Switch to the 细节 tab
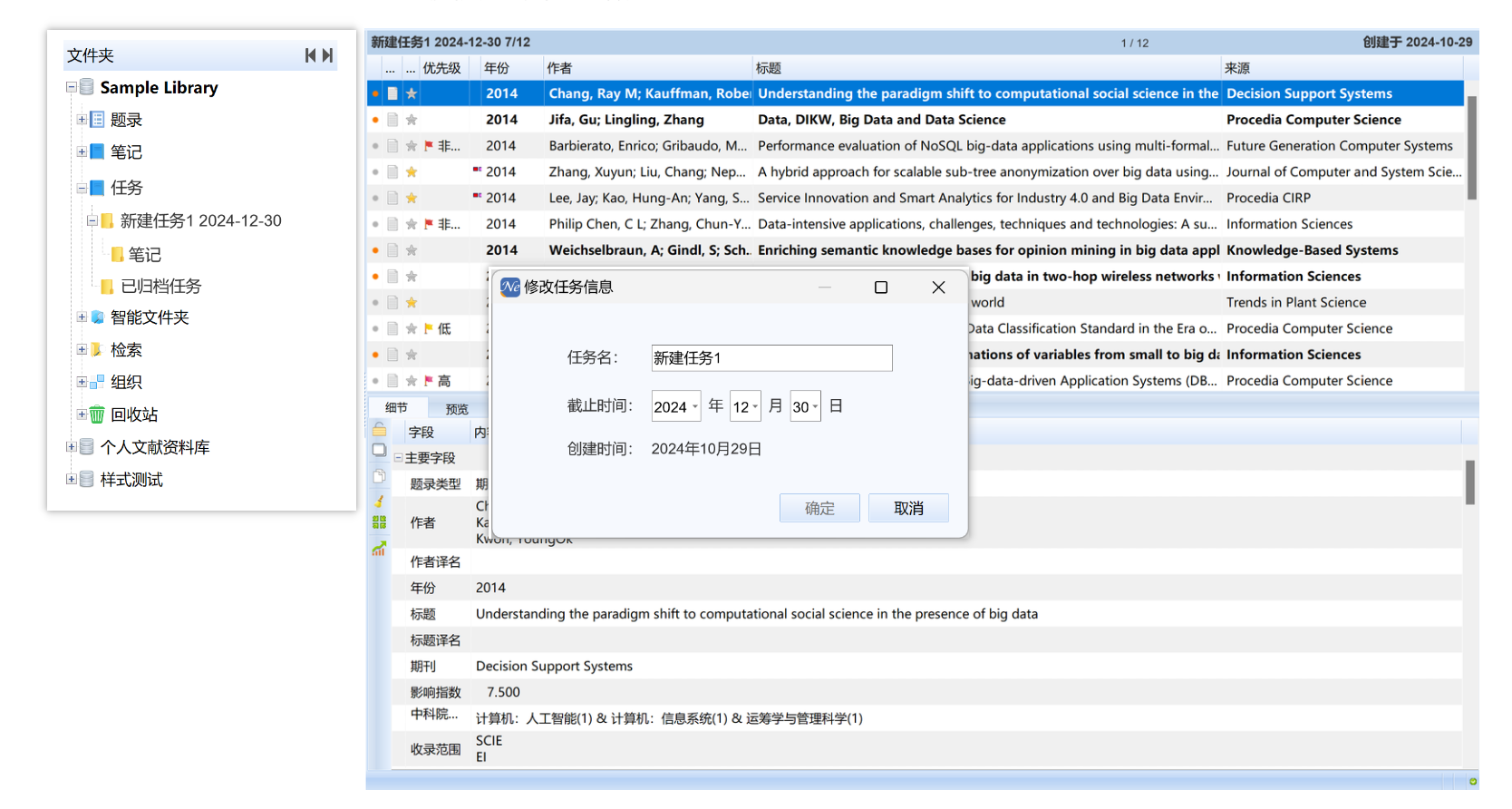 396,408
